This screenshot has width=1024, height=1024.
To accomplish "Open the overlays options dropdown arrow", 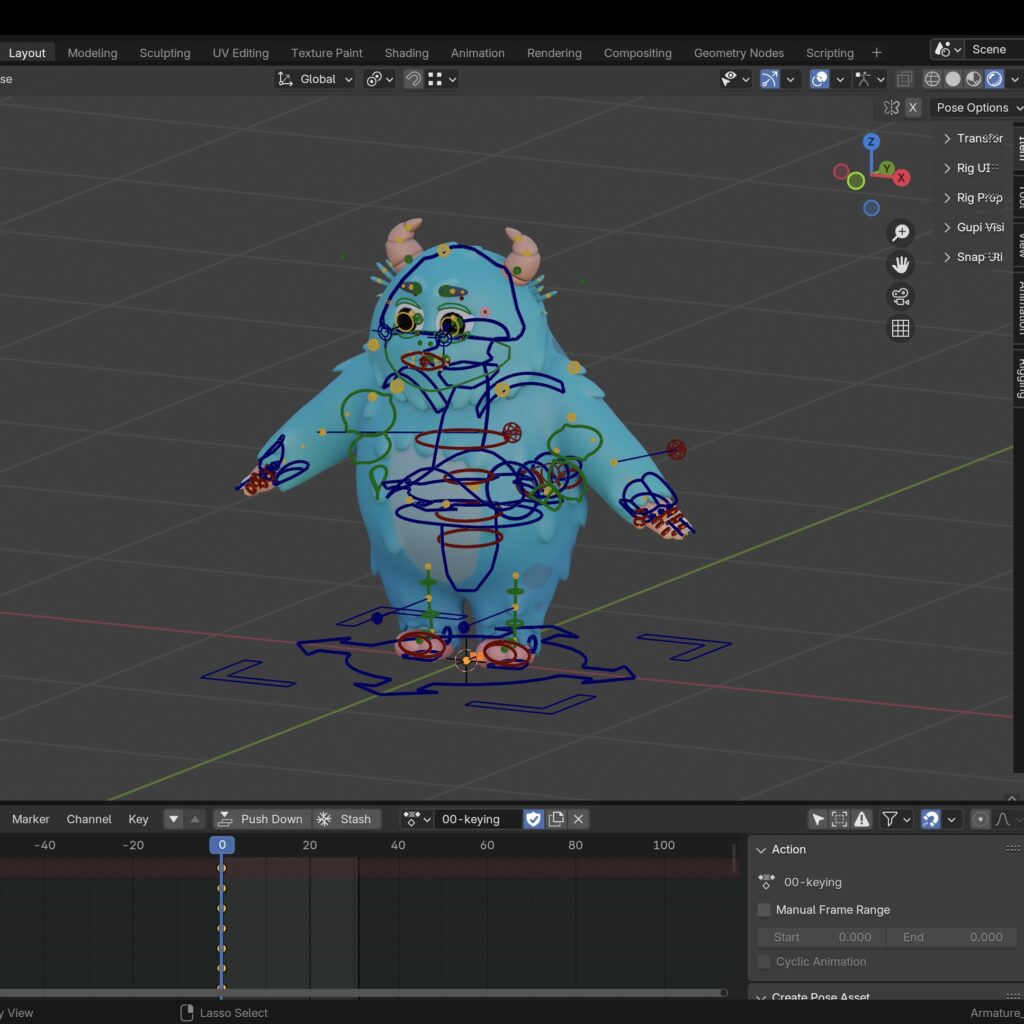I will [x=840, y=79].
